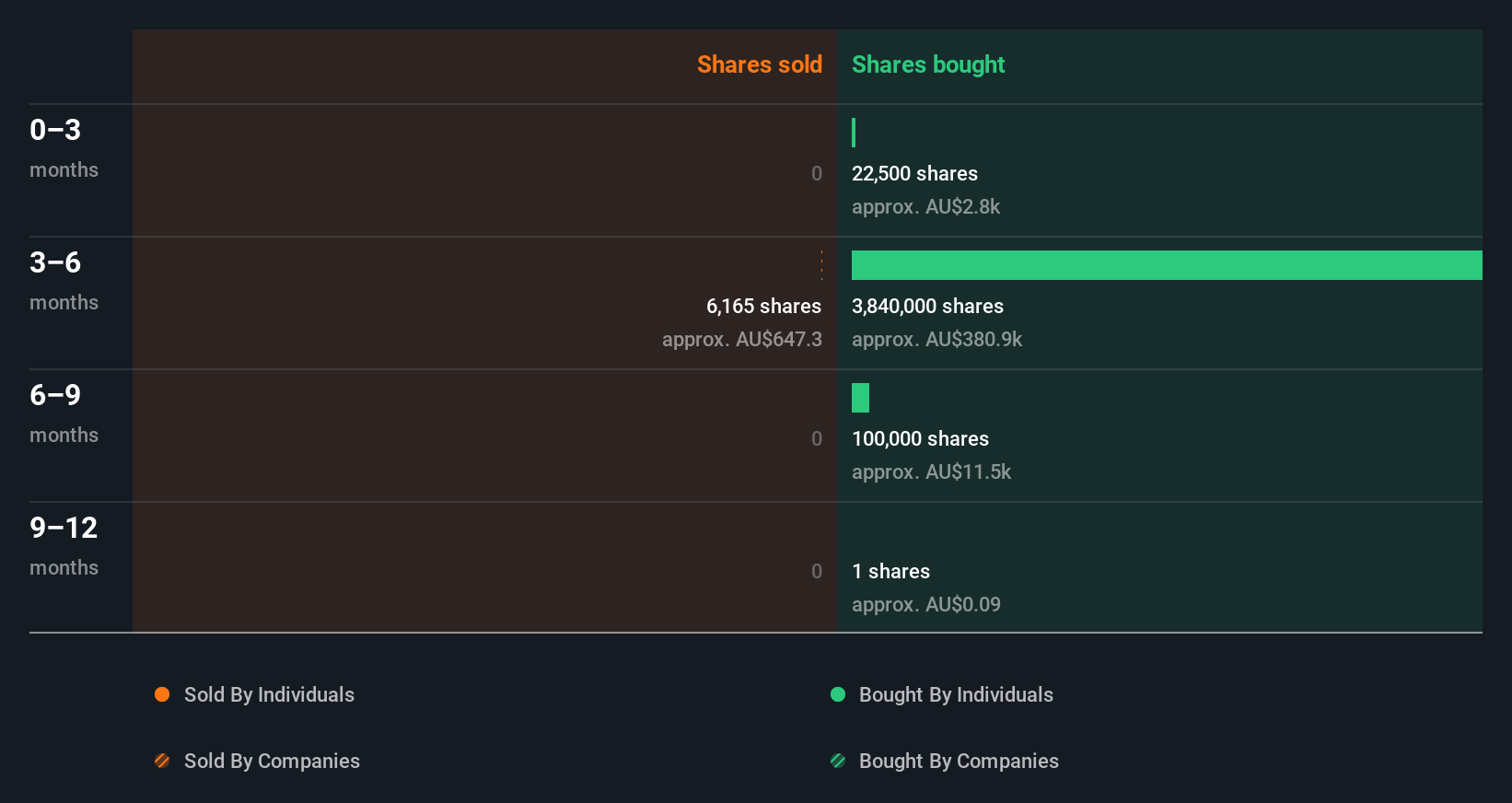Click the sold 0 in the 0–3 months row

817,173
